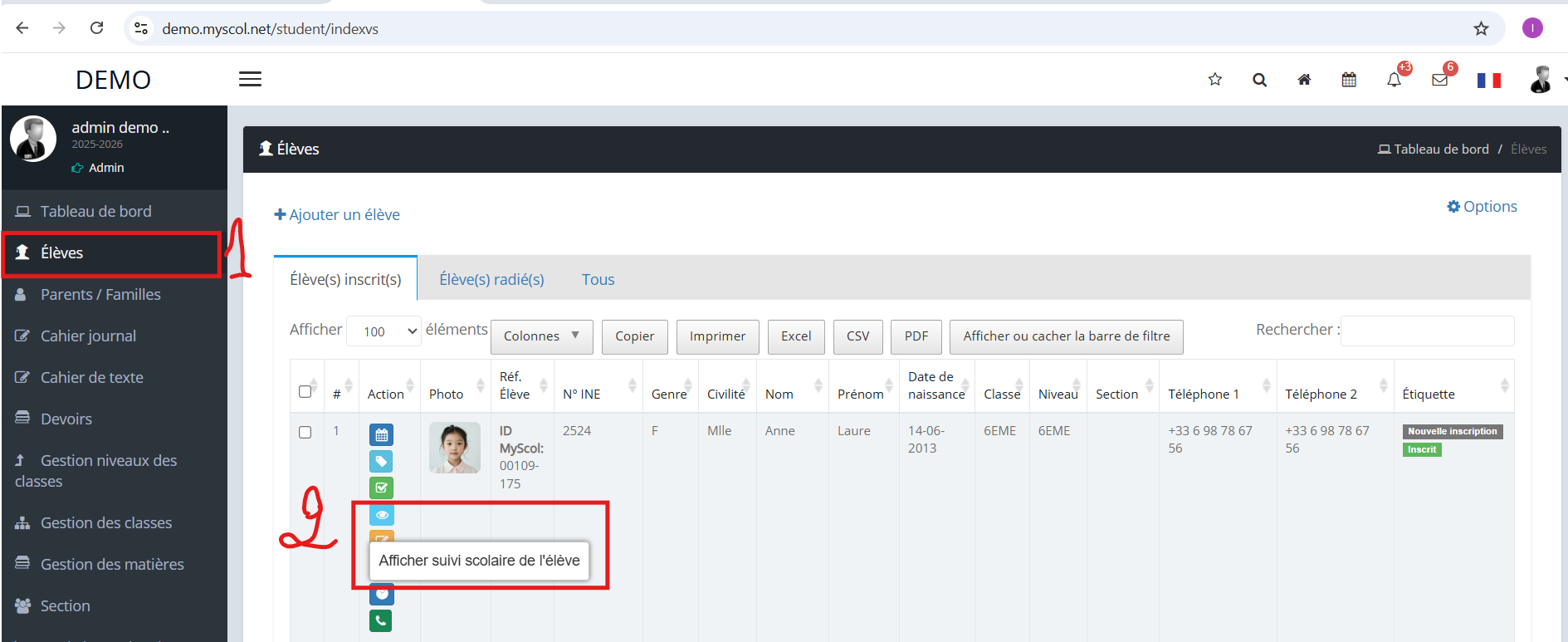Click the green phone action icon
The height and width of the screenshot is (642, 1568).
[x=381, y=620]
